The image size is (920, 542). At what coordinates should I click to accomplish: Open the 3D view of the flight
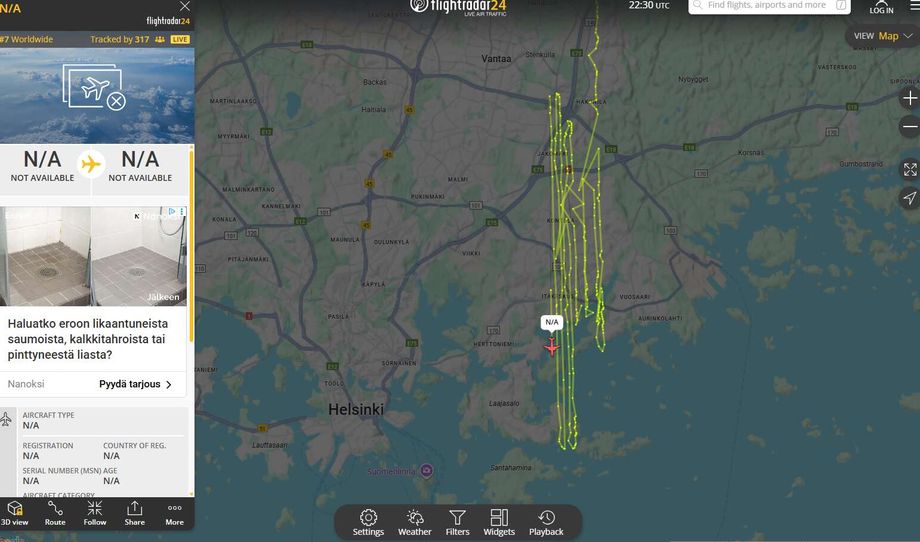pyautogui.click(x=14, y=513)
